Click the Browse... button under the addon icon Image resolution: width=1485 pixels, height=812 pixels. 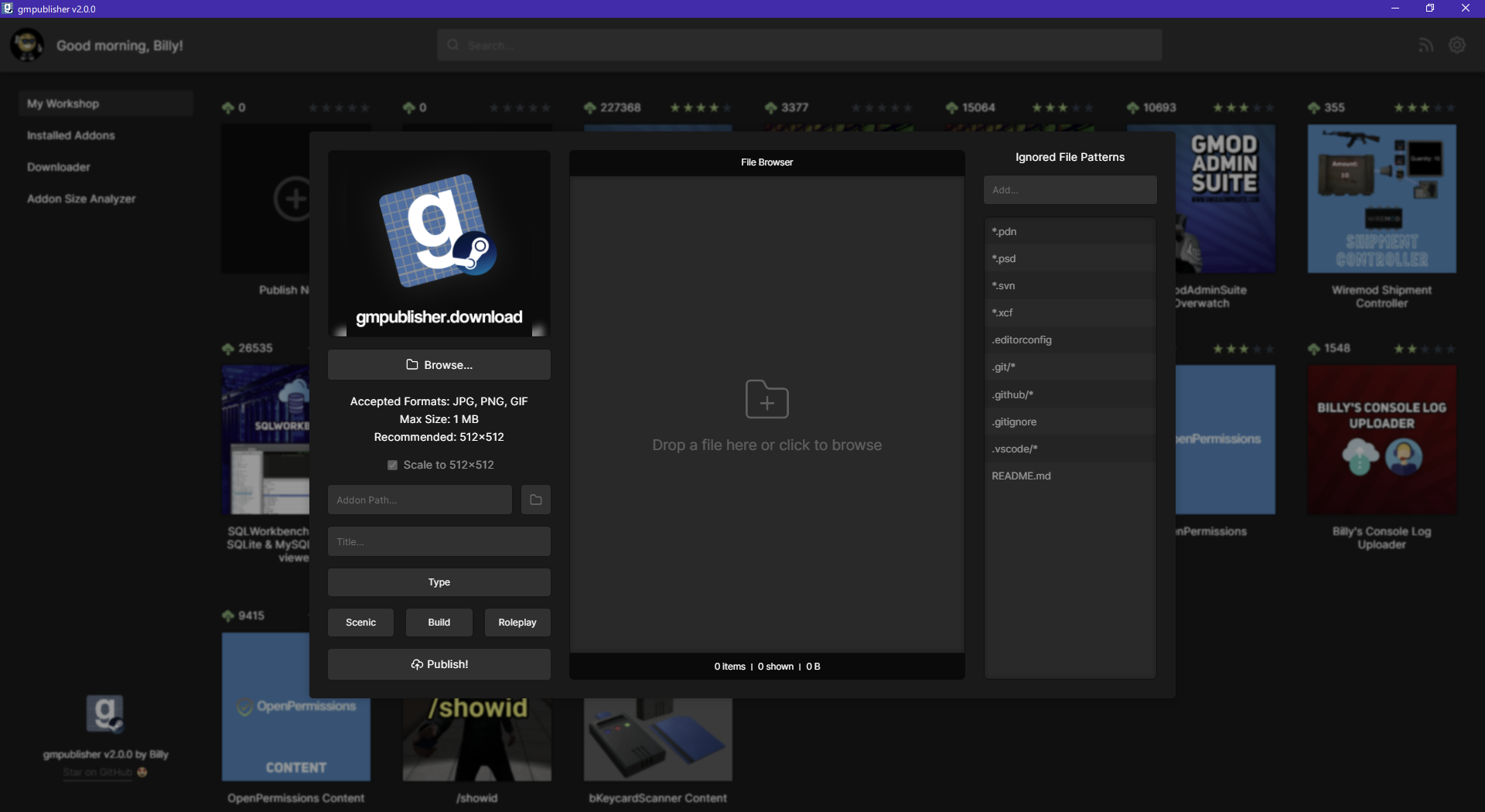pos(439,364)
